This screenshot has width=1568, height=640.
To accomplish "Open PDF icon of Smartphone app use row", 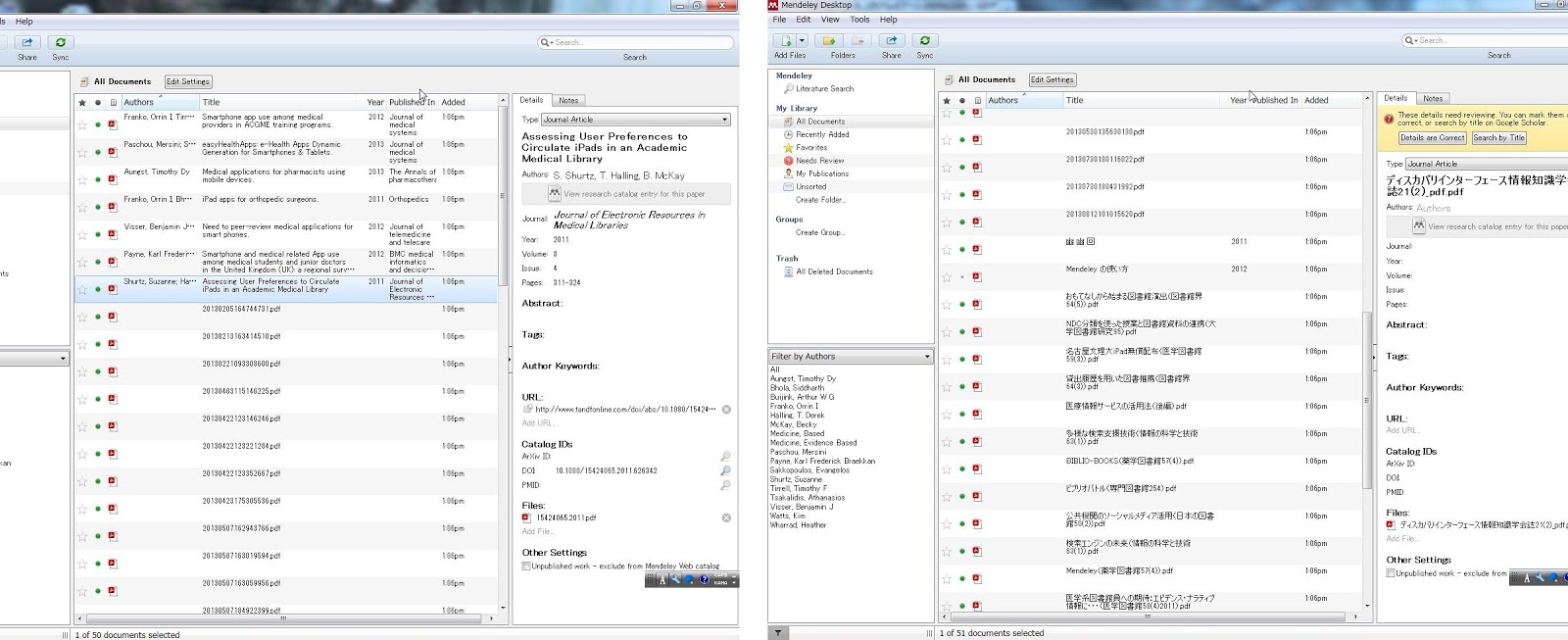I will (113, 124).
